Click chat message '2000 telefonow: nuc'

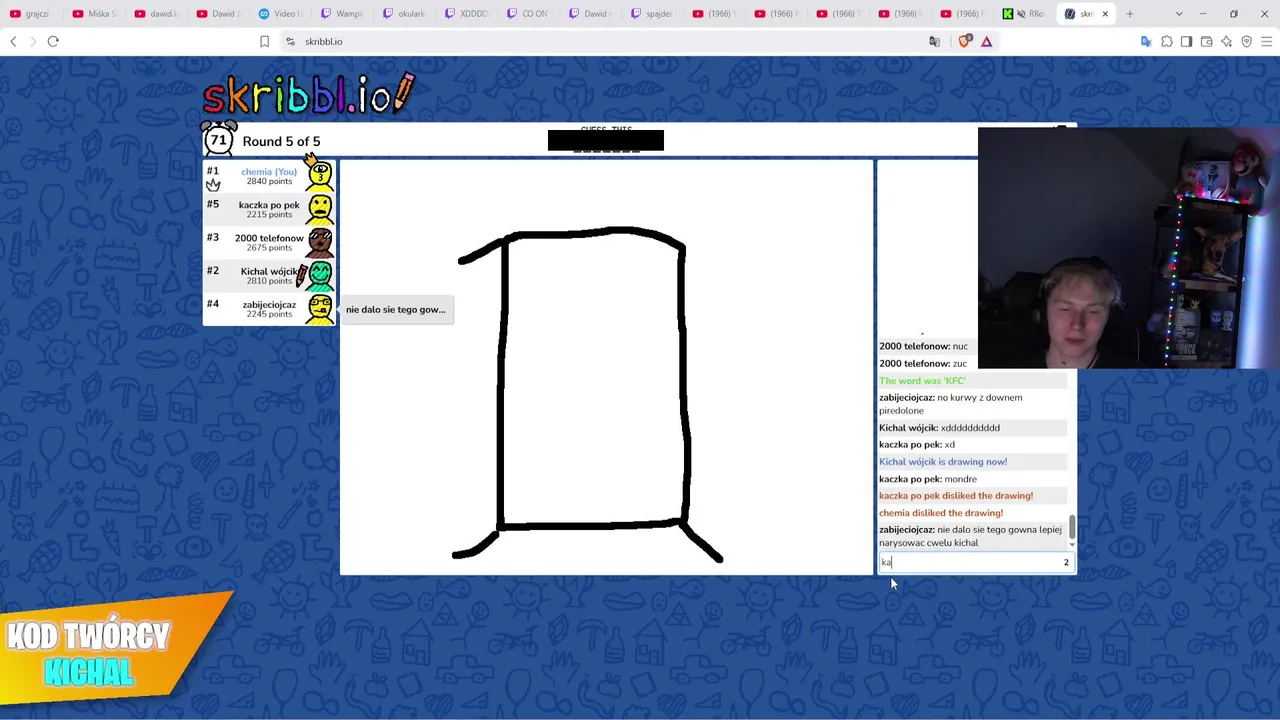click(923, 346)
